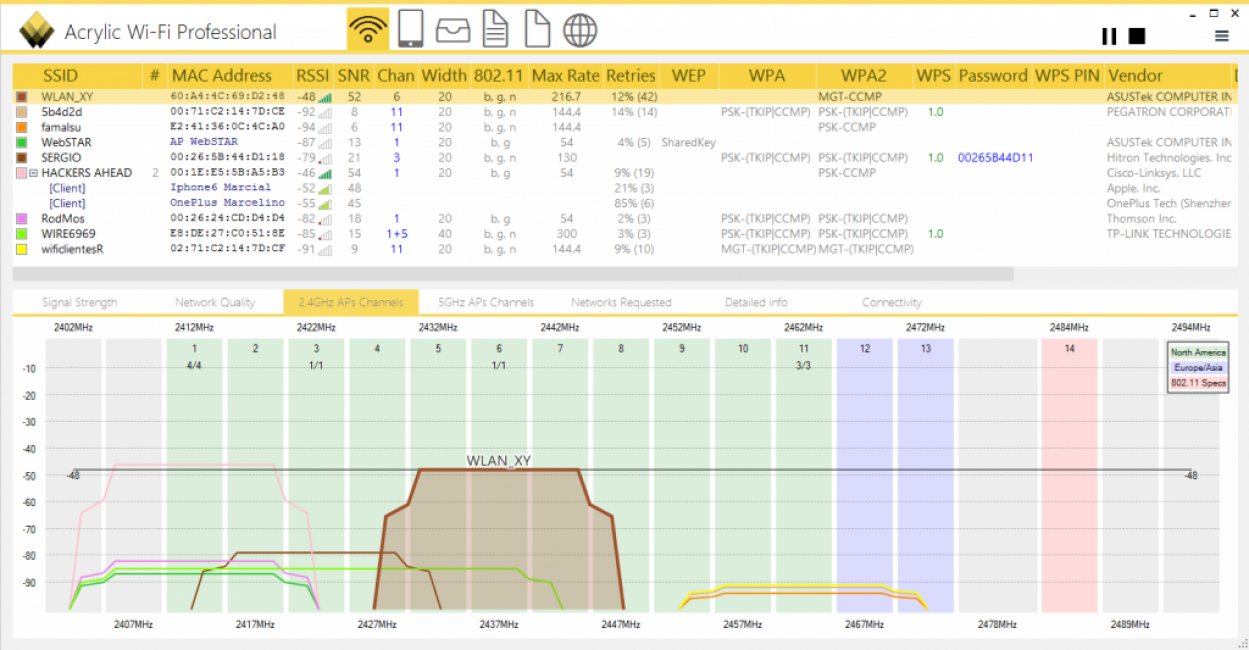1249x650 pixels.
Task: Select the famalsu network row
Action: coord(625,127)
